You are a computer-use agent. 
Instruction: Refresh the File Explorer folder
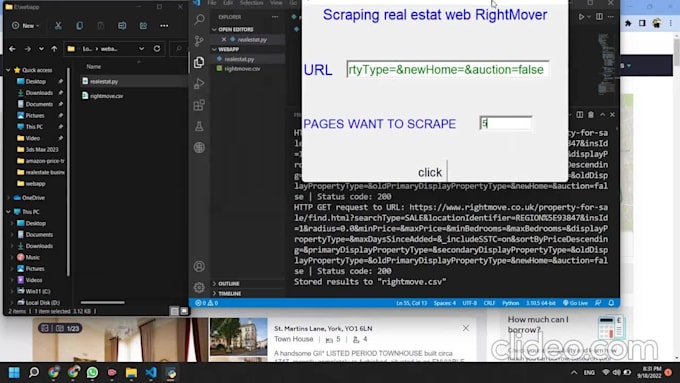pos(157,49)
